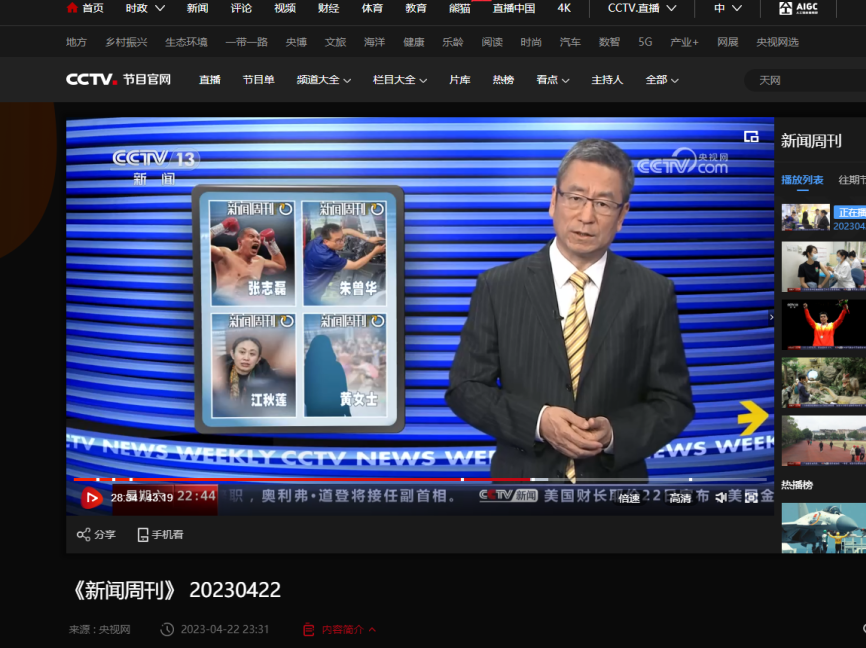The image size is (866, 648).
Task: Open the 财经 top navigation item
Action: tap(329, 8)
